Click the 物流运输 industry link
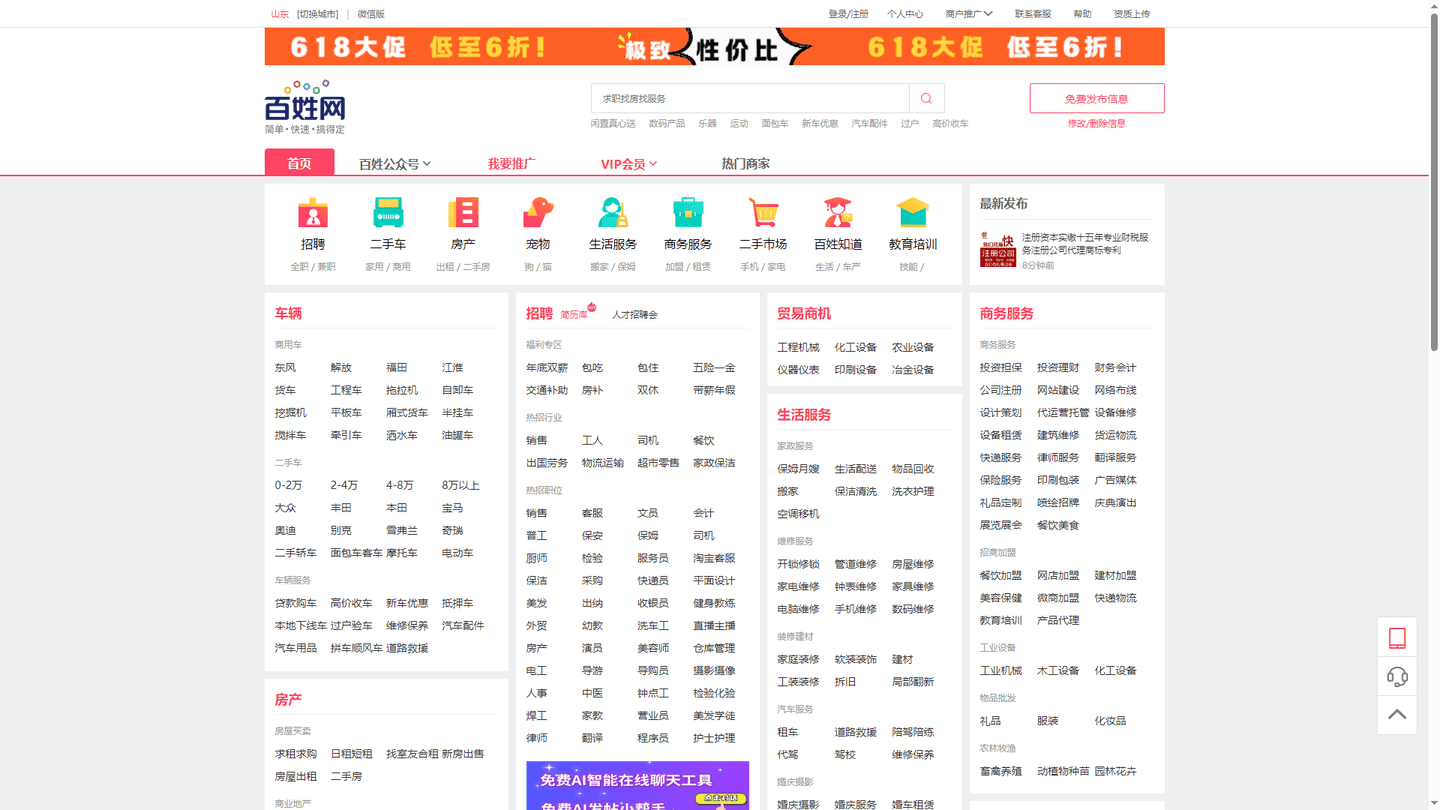1440x810 pixels. [x=602, y=463]
